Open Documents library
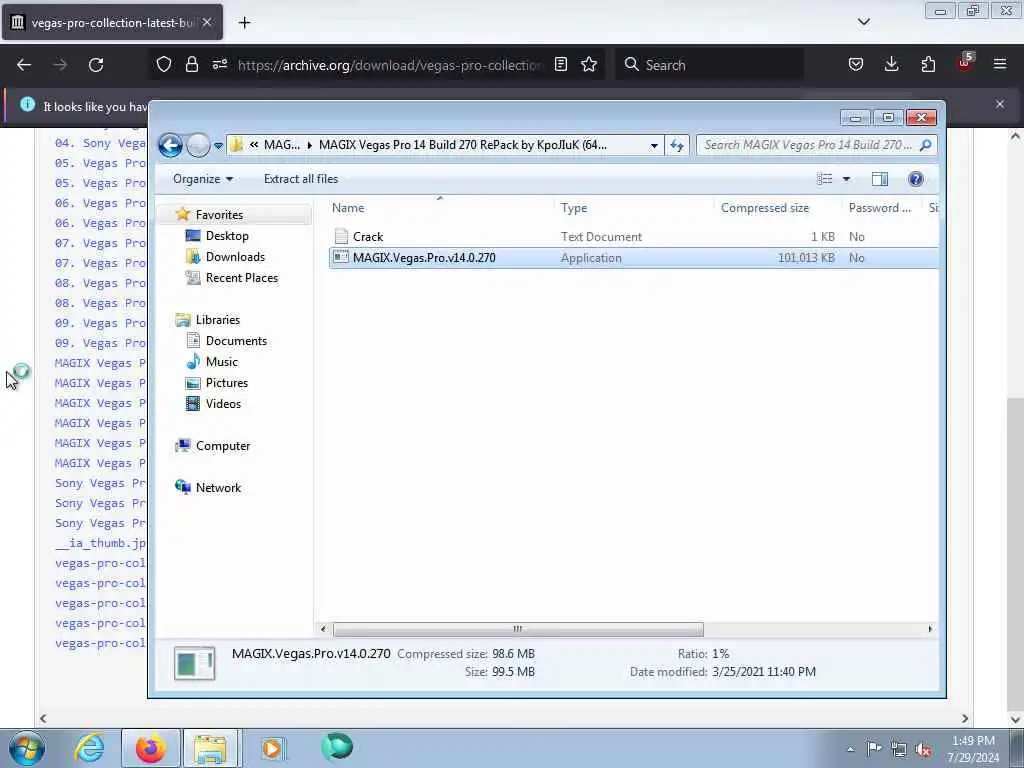 (x=236, y=340)
